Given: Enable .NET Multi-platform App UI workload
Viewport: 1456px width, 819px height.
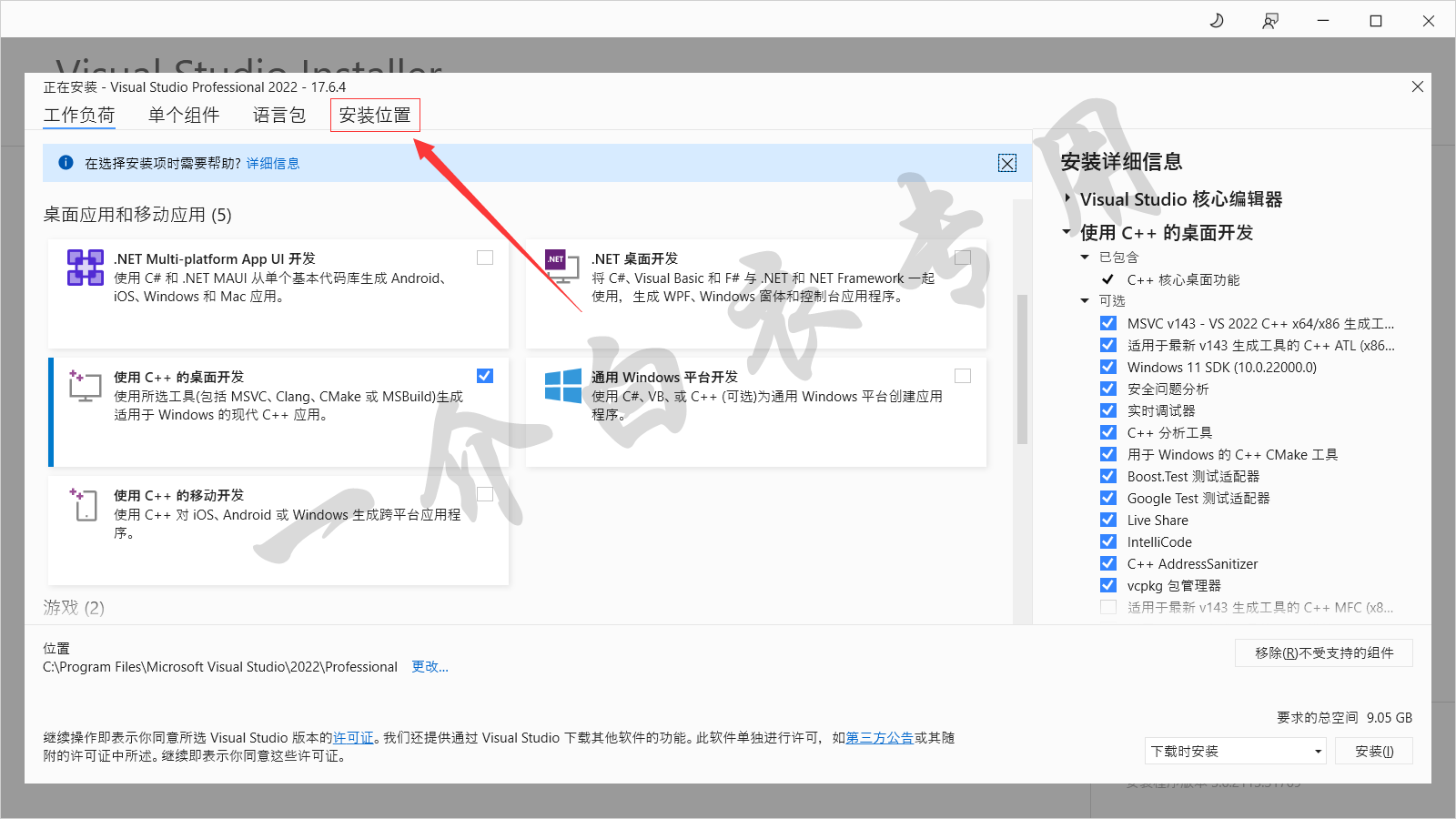Looking at the screenshot, I should pyautogui.click(x=485, y=258).
